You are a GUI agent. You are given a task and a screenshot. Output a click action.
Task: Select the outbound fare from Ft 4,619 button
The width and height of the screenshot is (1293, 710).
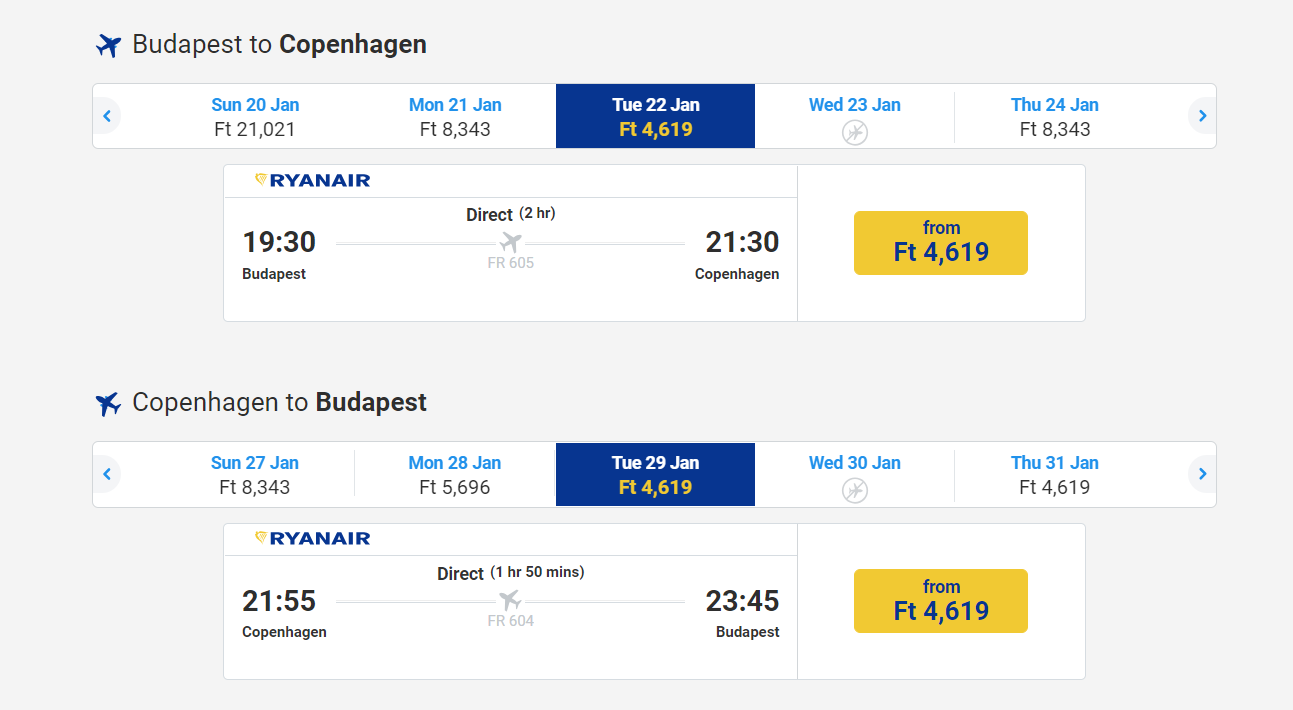[x=941, y=243]
